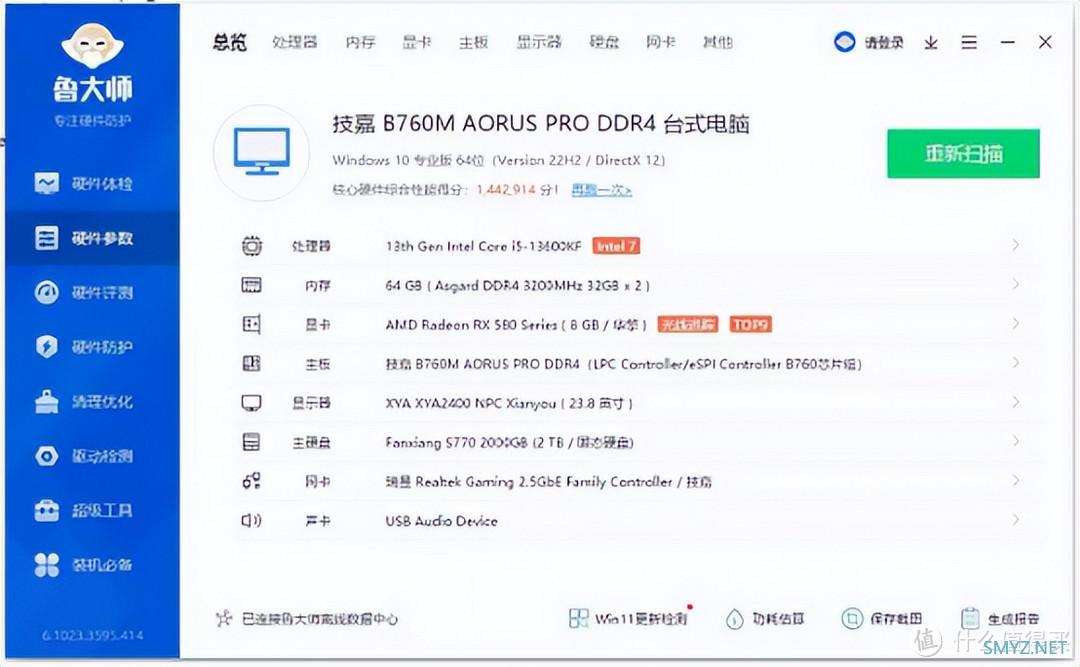
Task: Click the motherboard icon
Action: 251,363
